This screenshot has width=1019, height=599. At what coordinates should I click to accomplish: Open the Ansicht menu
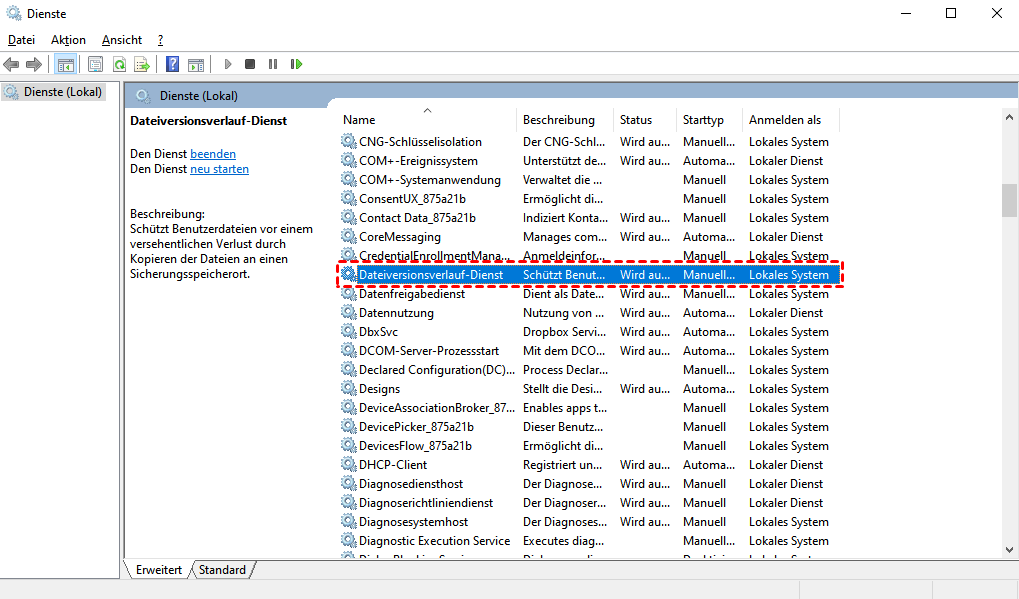click(122, 40)
